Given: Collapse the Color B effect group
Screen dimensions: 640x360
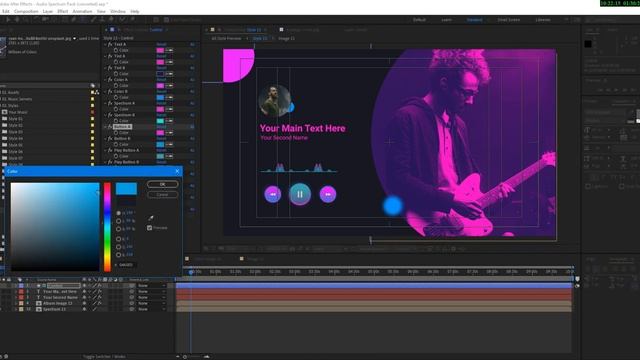Looking at the screenshot, I should point(105,92).
